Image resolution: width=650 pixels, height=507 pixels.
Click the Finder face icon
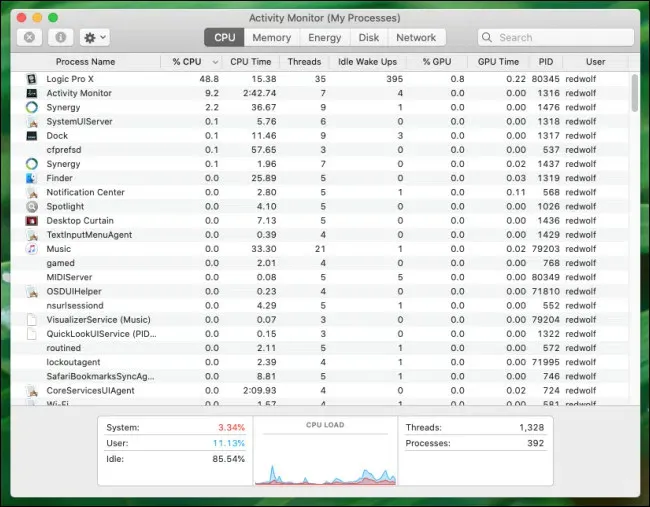click(32, 178)
